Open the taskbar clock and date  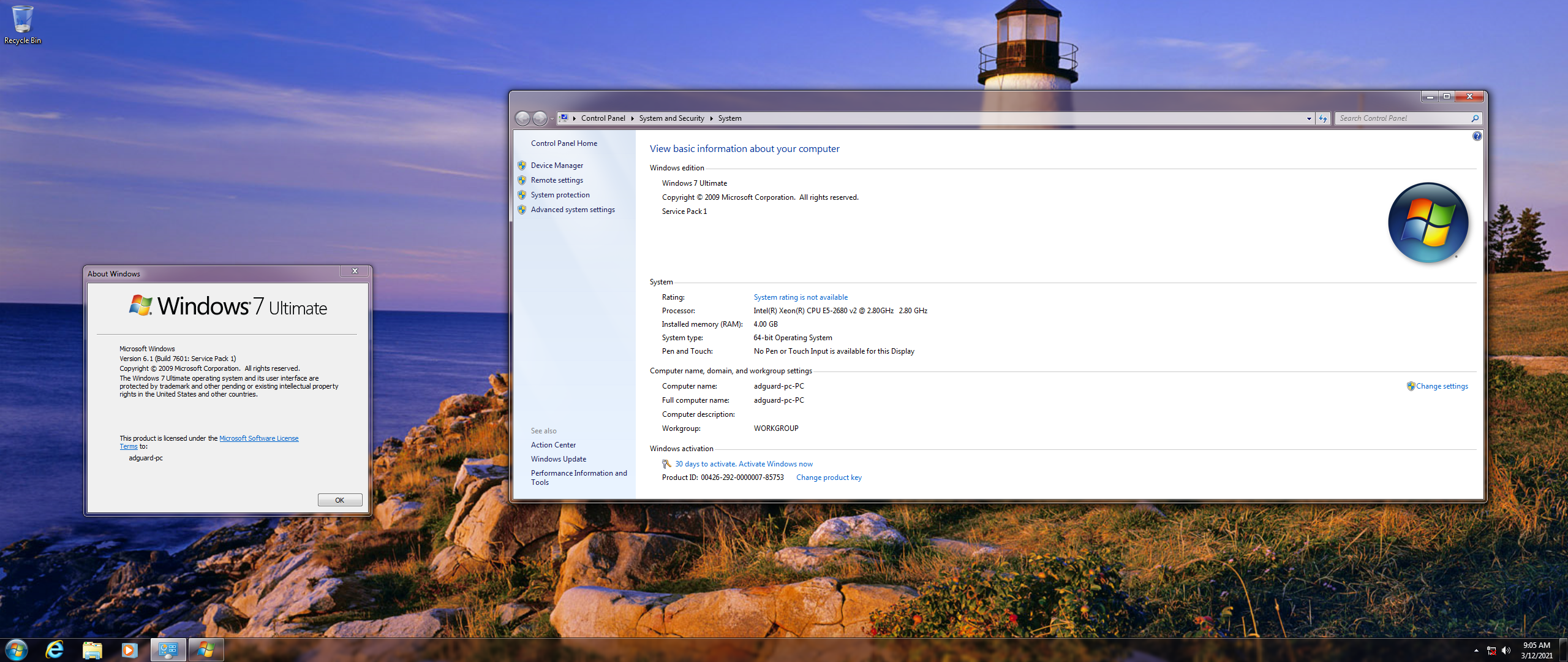pos(1537,650)
